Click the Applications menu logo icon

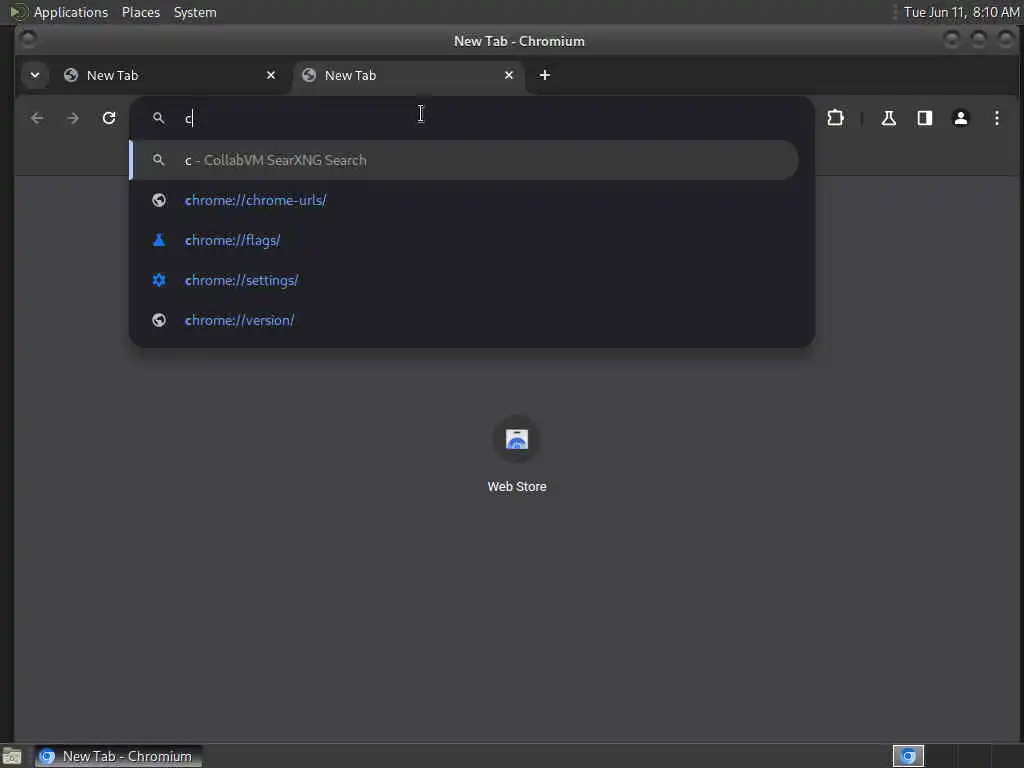point(18,12)
